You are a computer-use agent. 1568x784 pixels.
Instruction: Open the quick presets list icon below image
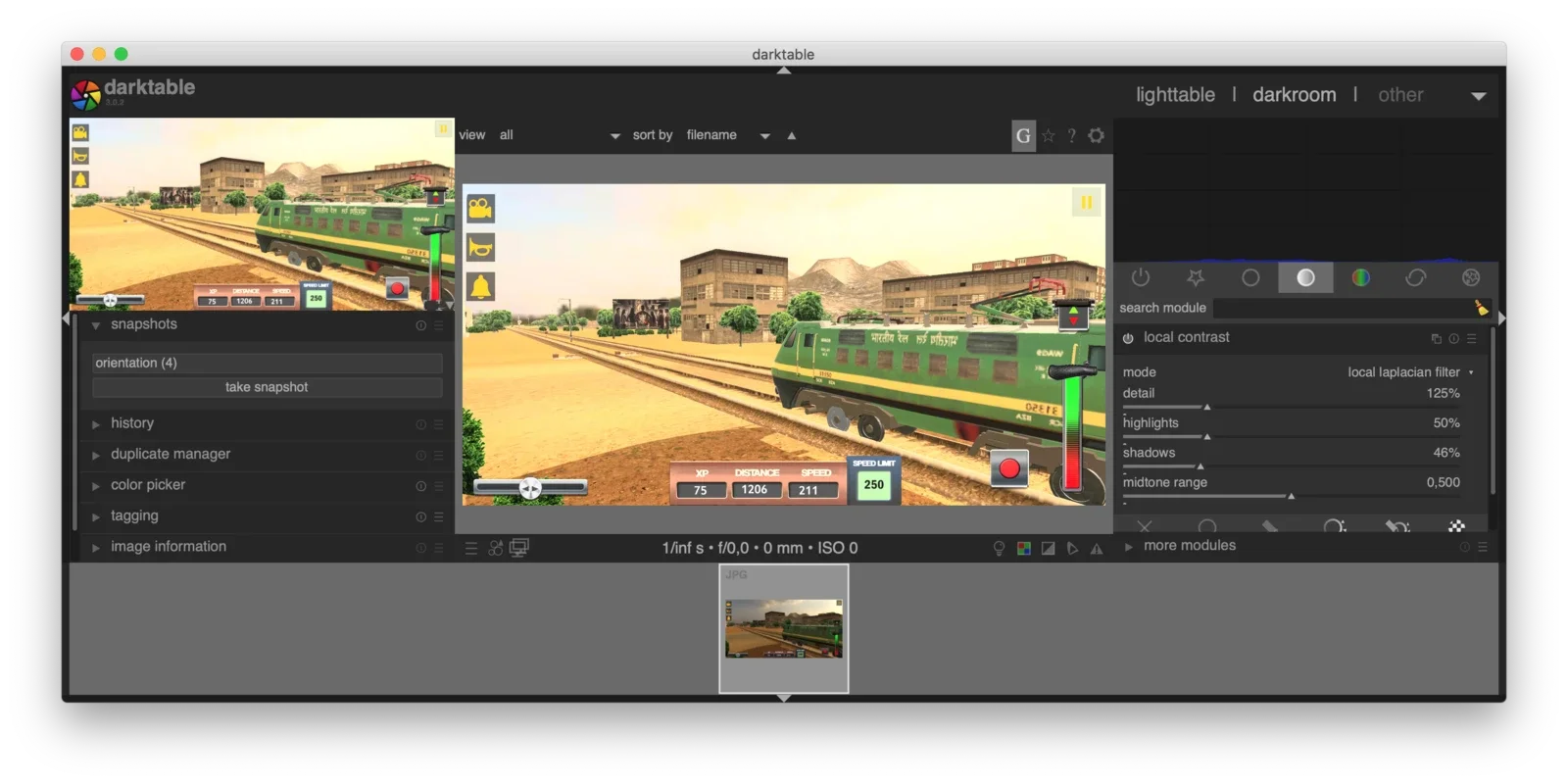(470, 549)
